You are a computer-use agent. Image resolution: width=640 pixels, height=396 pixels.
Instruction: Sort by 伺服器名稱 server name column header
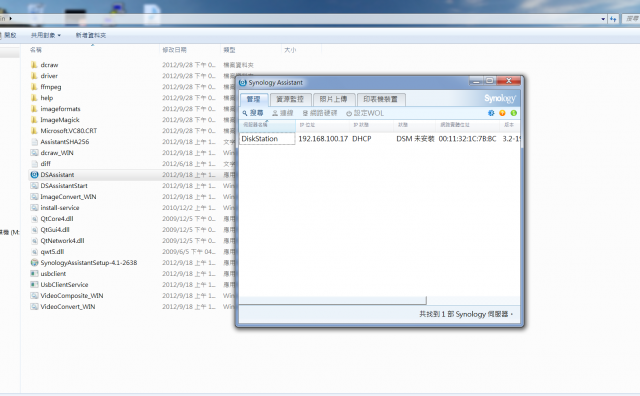tap(267, 125)
